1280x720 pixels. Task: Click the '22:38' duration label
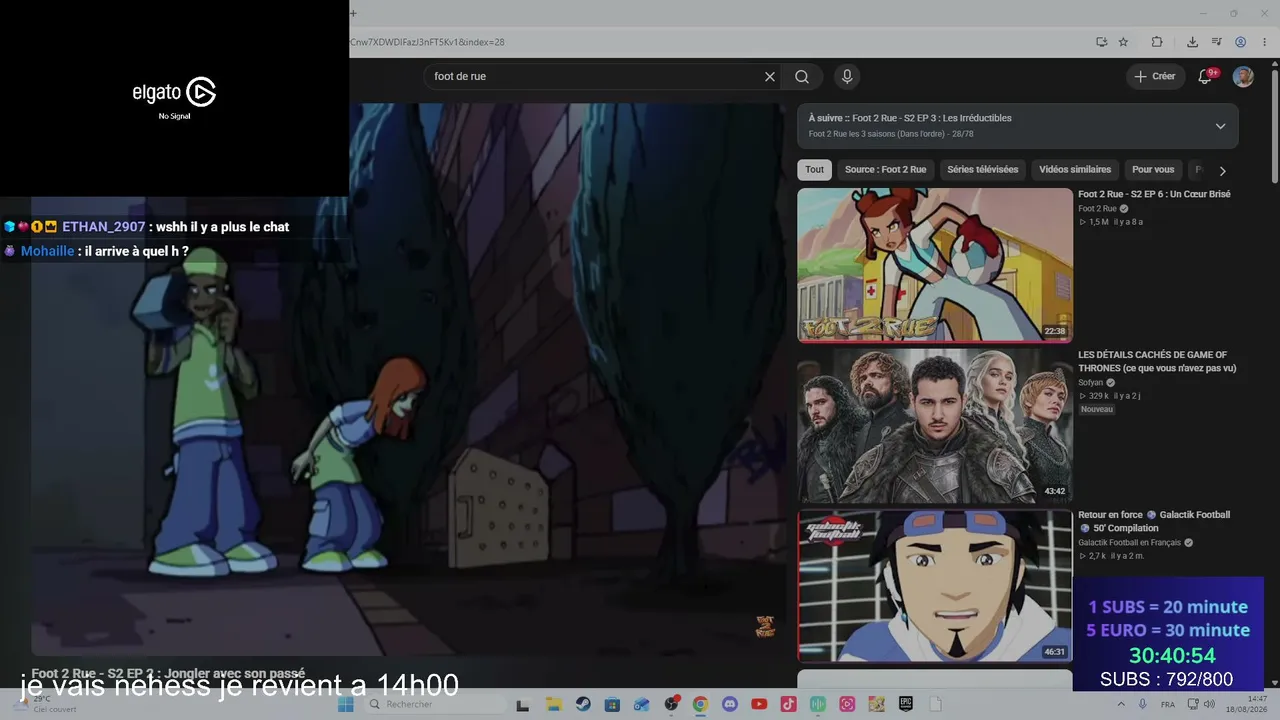[x=1055, y=331]
